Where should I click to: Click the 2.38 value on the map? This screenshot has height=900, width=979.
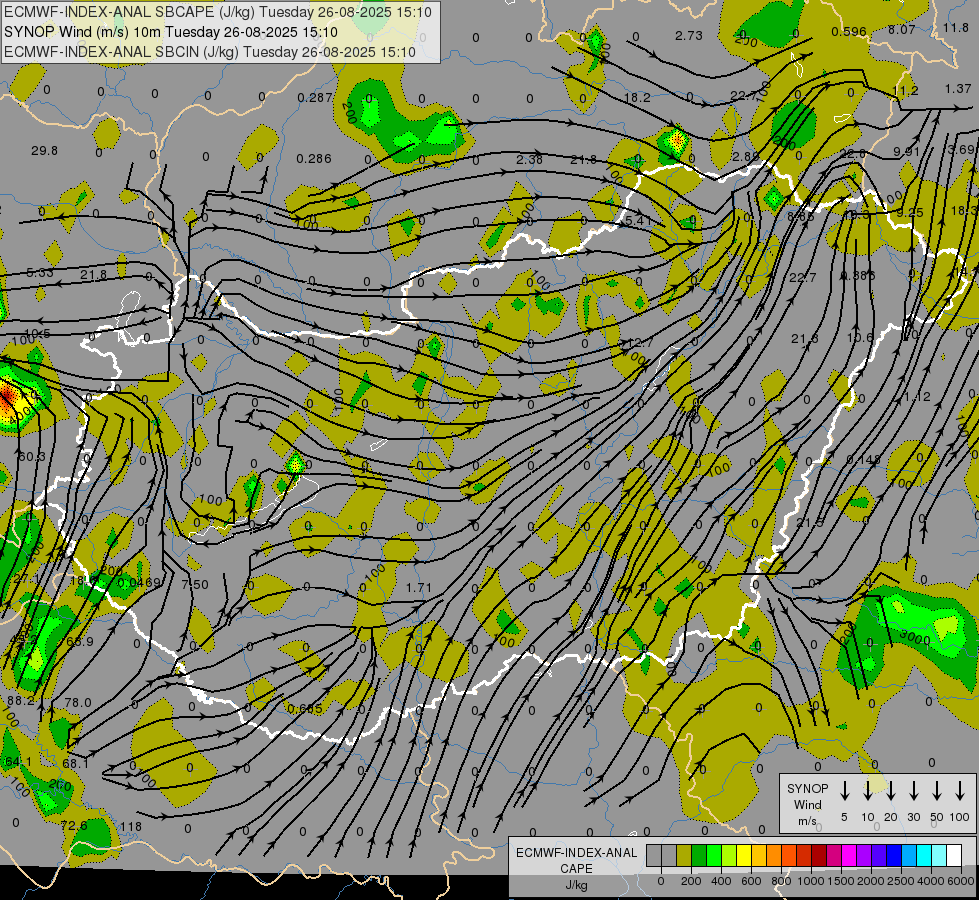[529, 159]
